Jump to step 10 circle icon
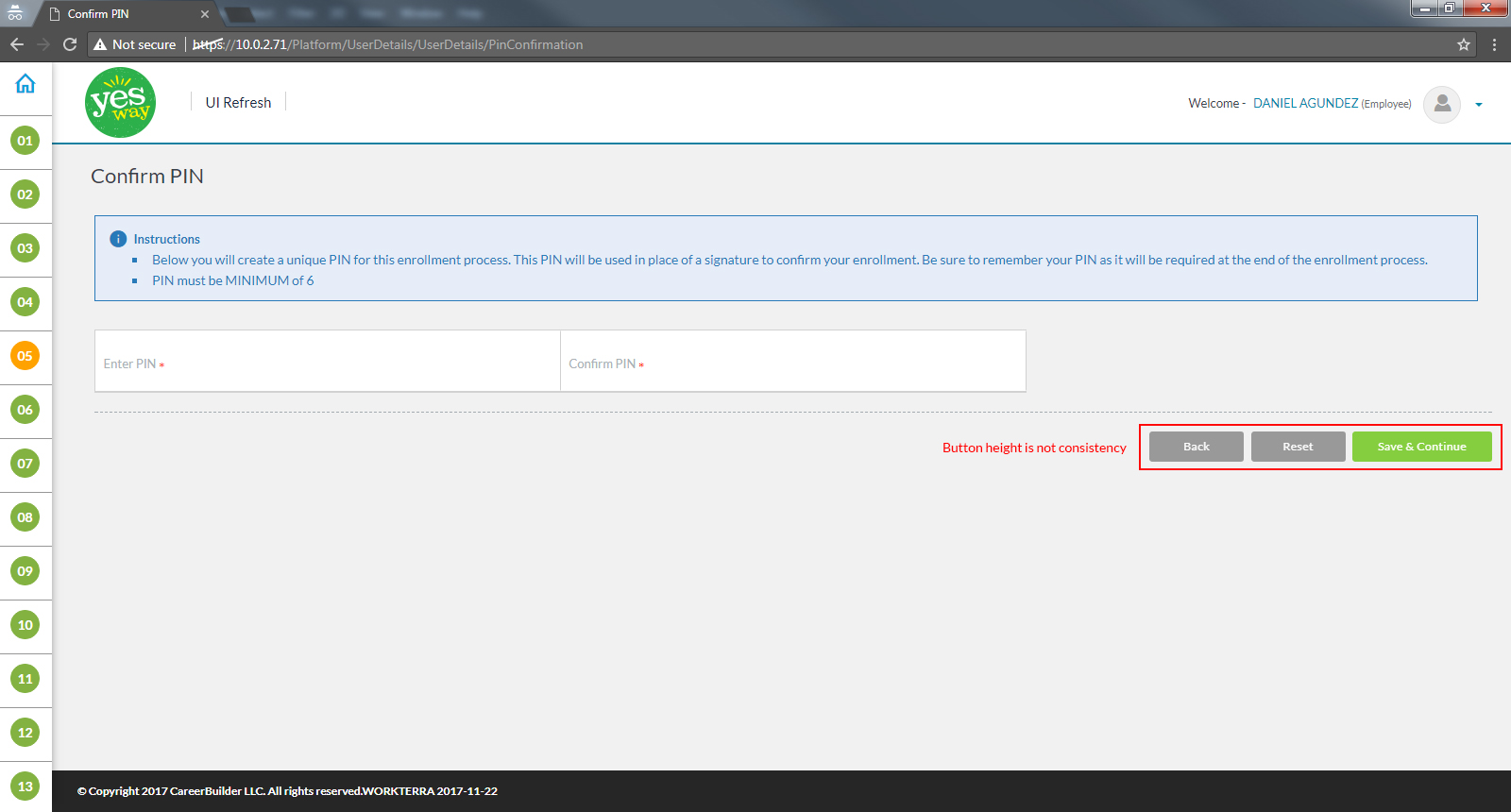 click(25, 625)
